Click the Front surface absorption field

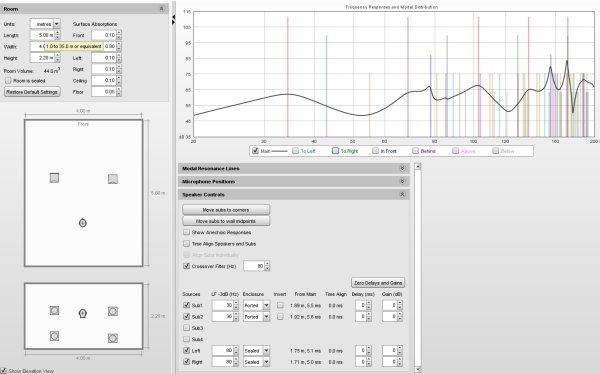tap(104, 35)
